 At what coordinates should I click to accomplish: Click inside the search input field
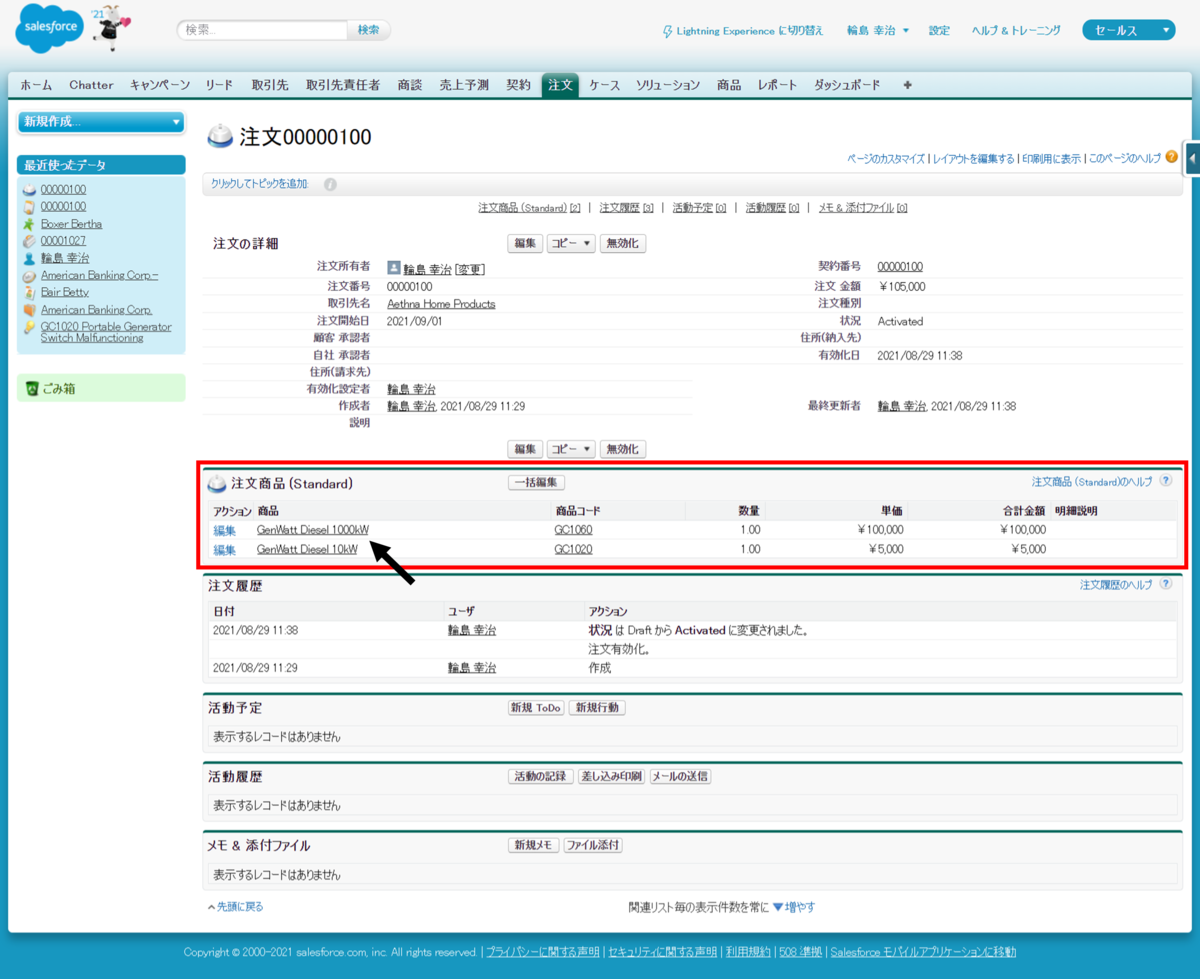263,30
